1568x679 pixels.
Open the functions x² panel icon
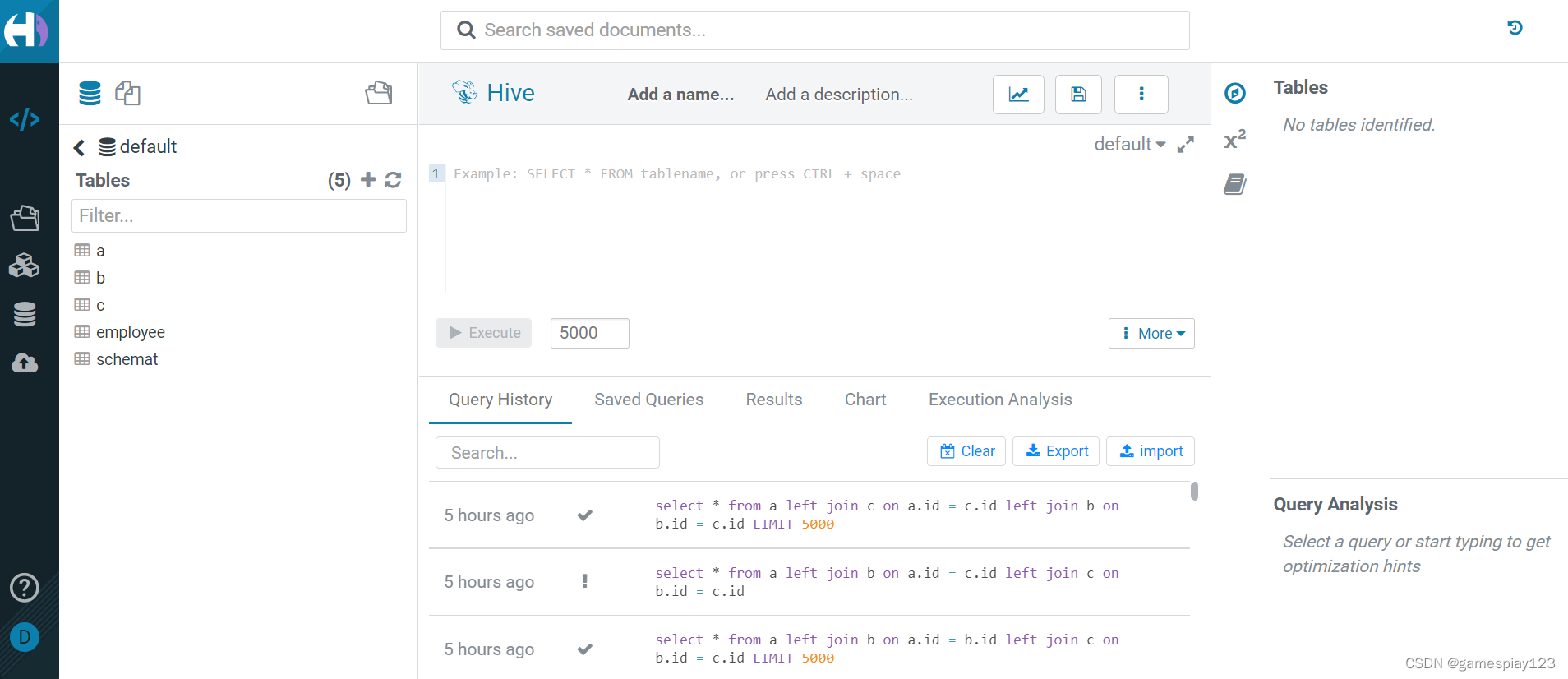(1234, 139)
